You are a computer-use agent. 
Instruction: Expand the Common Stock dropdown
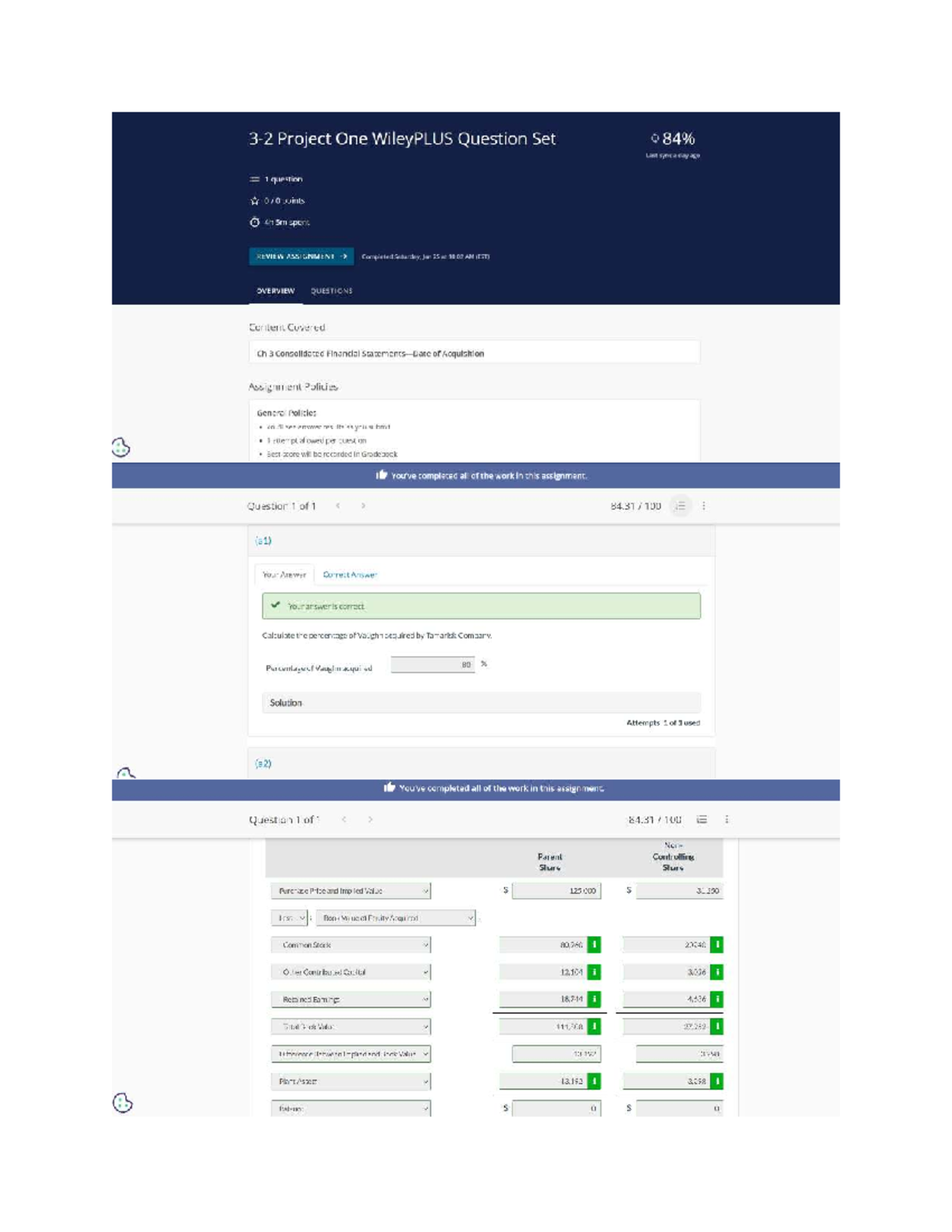[351, 945]
